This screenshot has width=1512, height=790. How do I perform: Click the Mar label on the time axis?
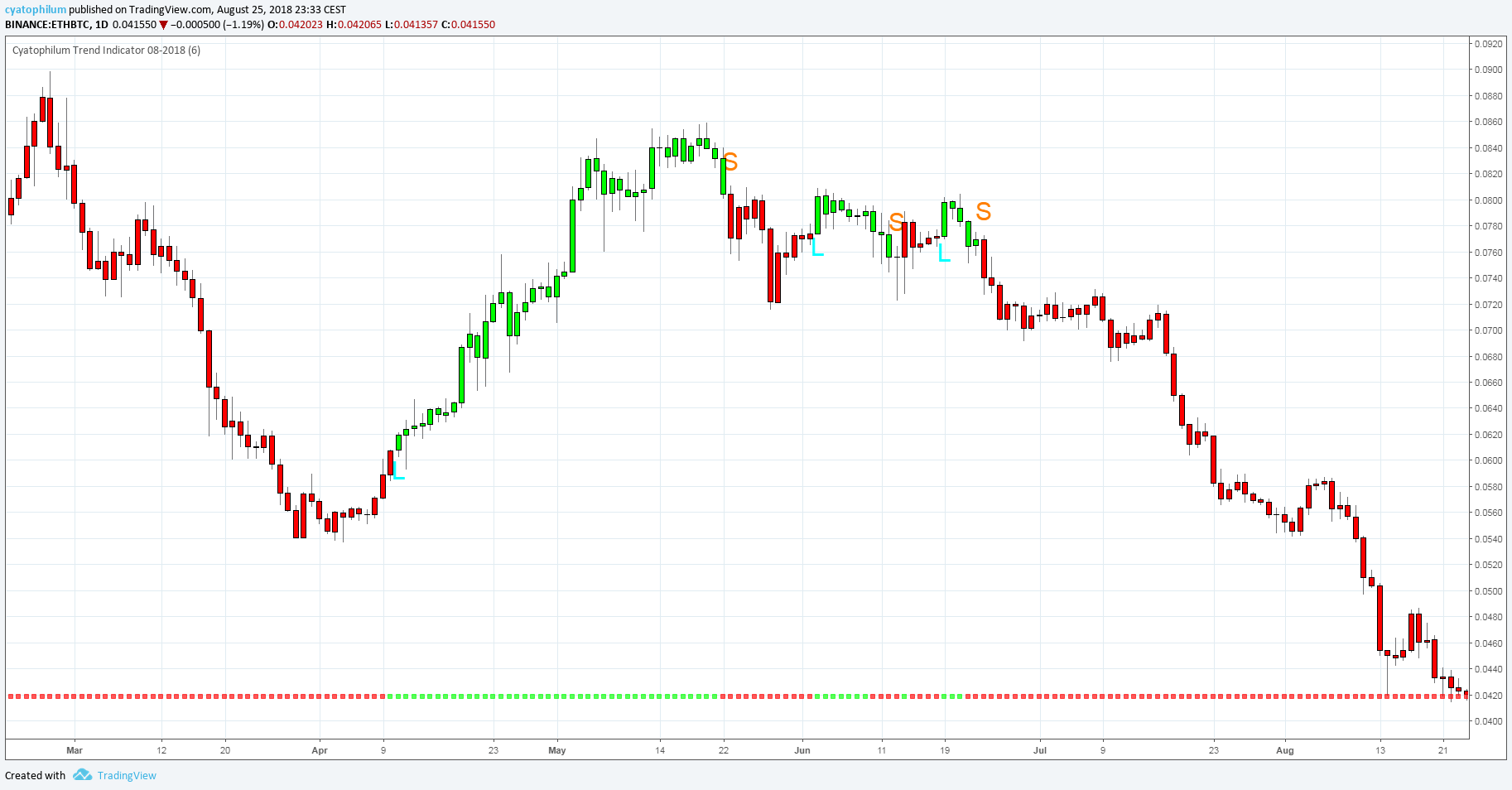(75, 750)
